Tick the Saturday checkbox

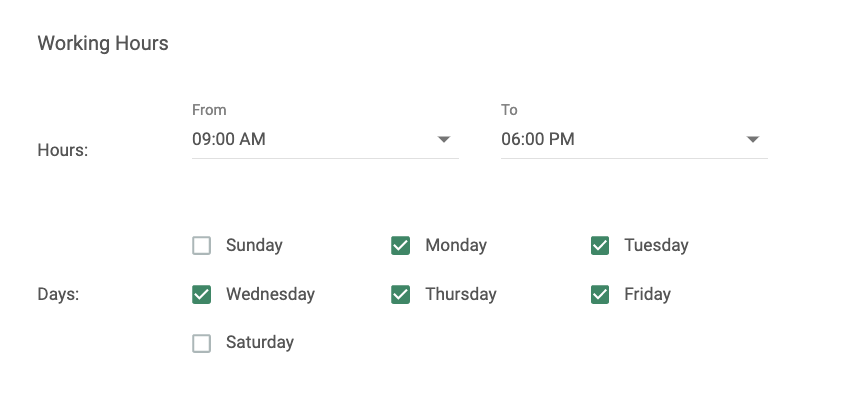pos(201,343)
